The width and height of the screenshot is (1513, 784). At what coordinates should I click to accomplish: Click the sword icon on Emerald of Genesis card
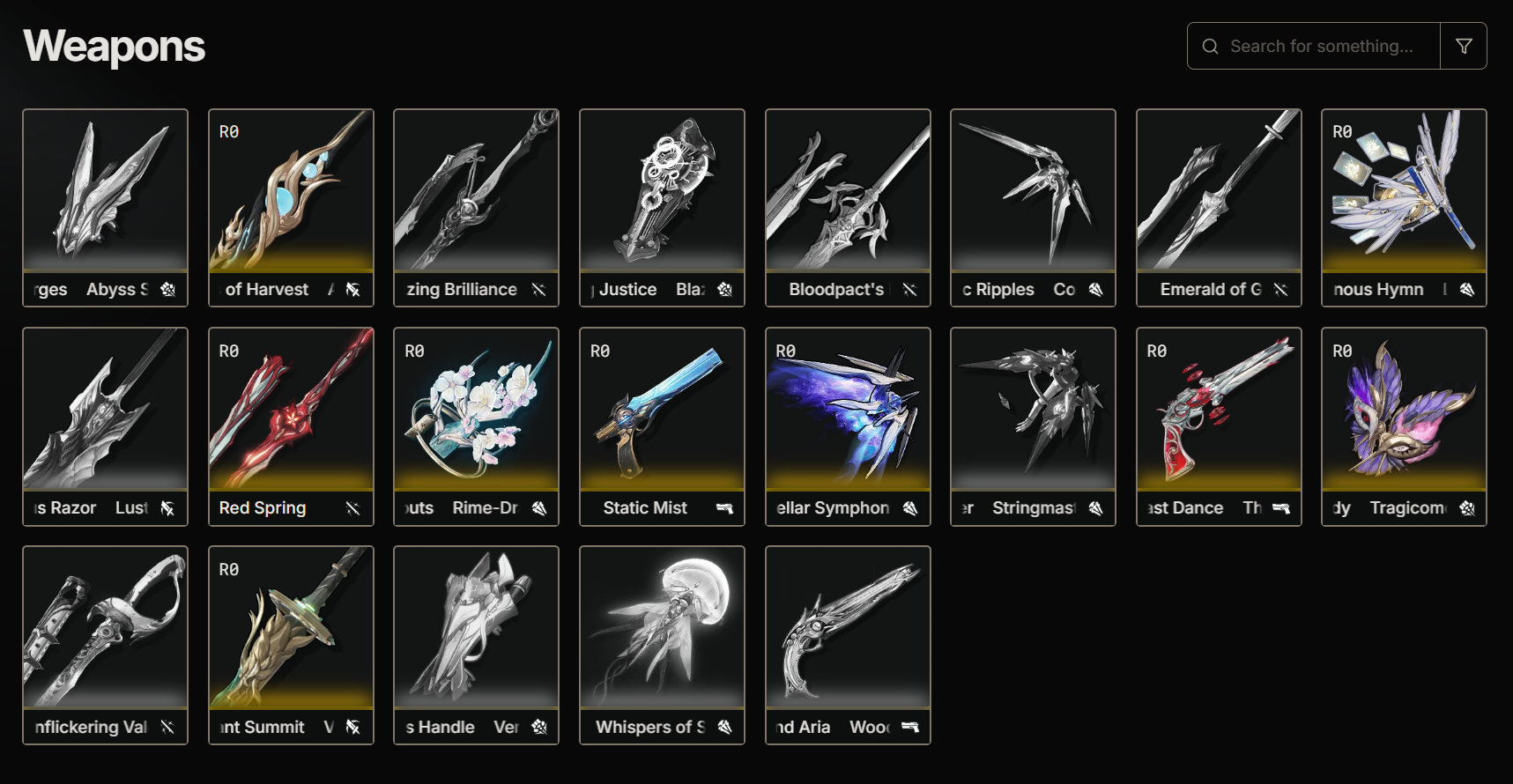(1281, 290)
